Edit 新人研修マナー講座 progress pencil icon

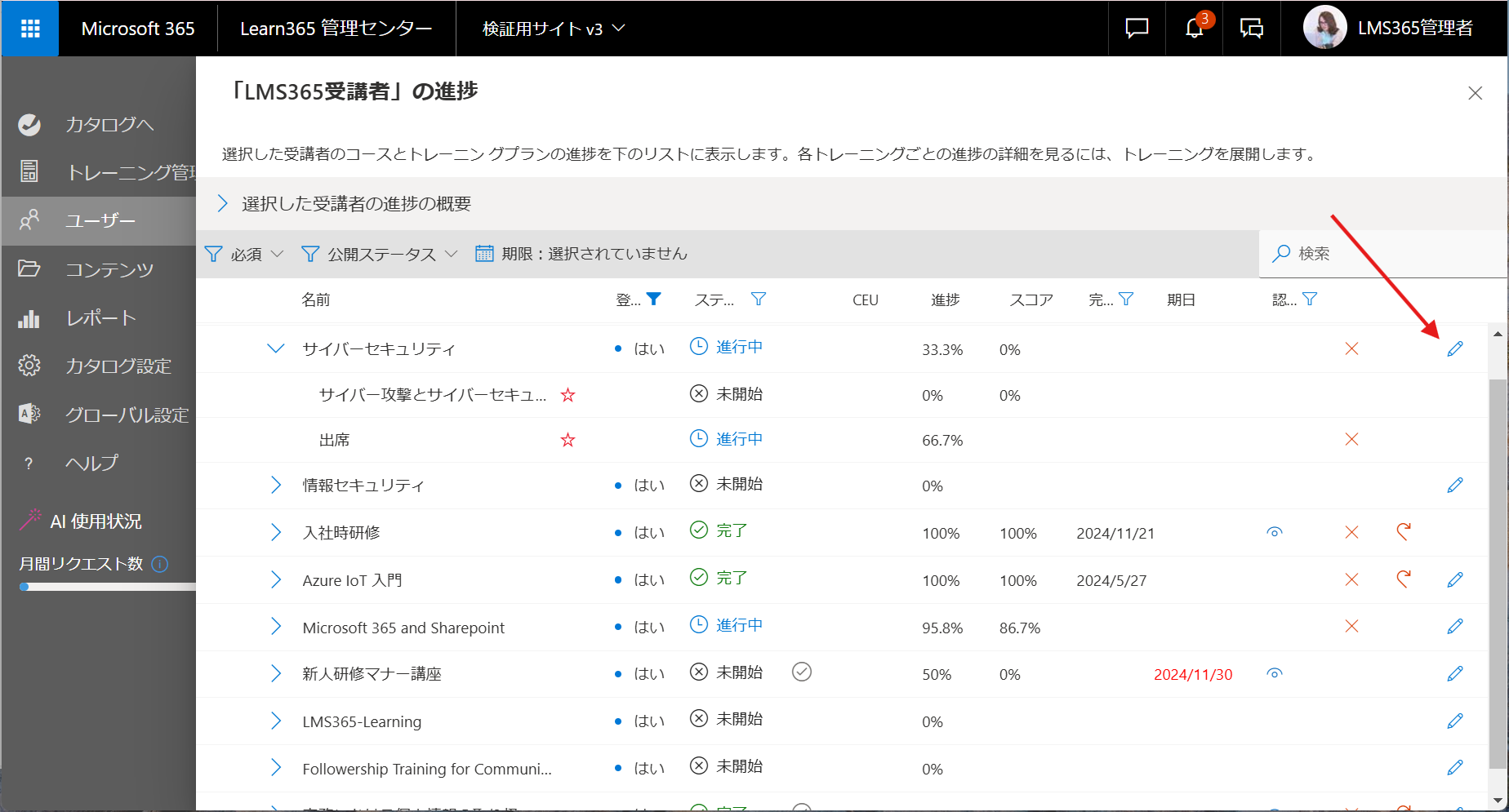coord(1455,674)
